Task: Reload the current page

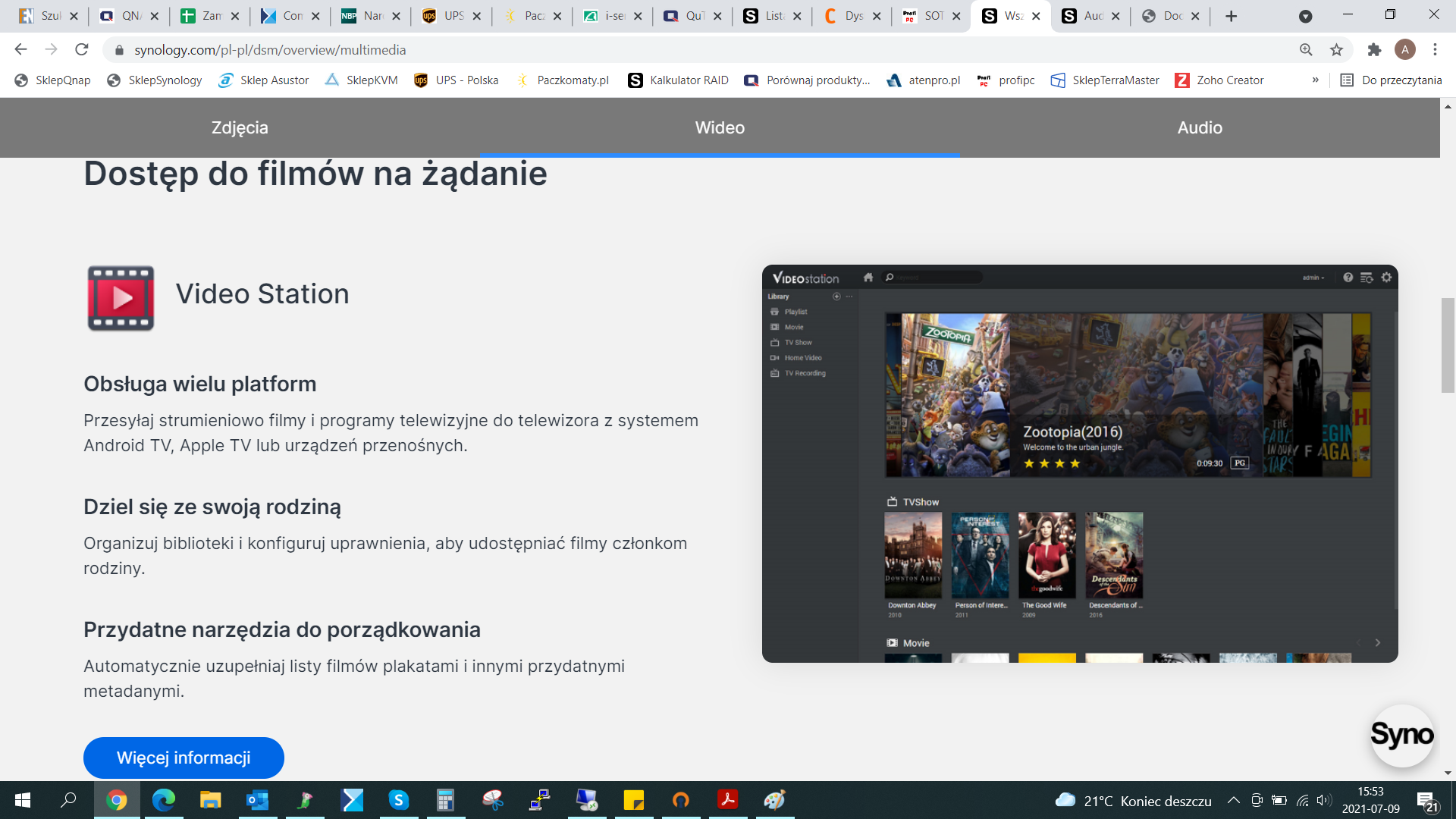Action: (82, 49)
